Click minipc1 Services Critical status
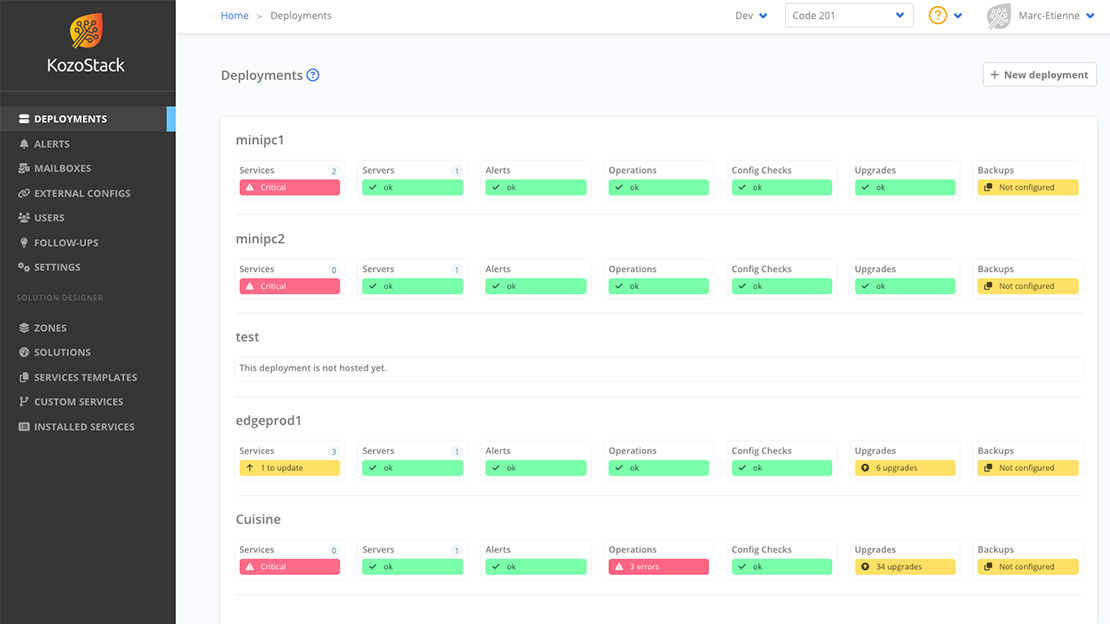Screen dimensions: 1110x624 tap(290, 188)
